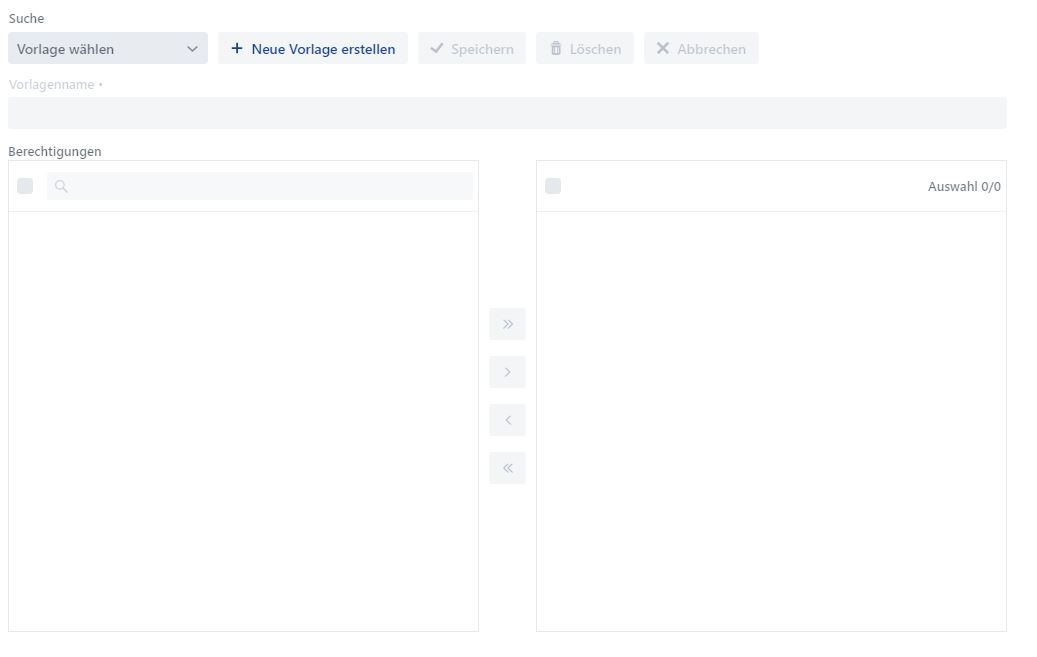Viewport: 1037px width, 657px height.
Task: Move selected permission right with single arrow
Action: coord(507,372)
